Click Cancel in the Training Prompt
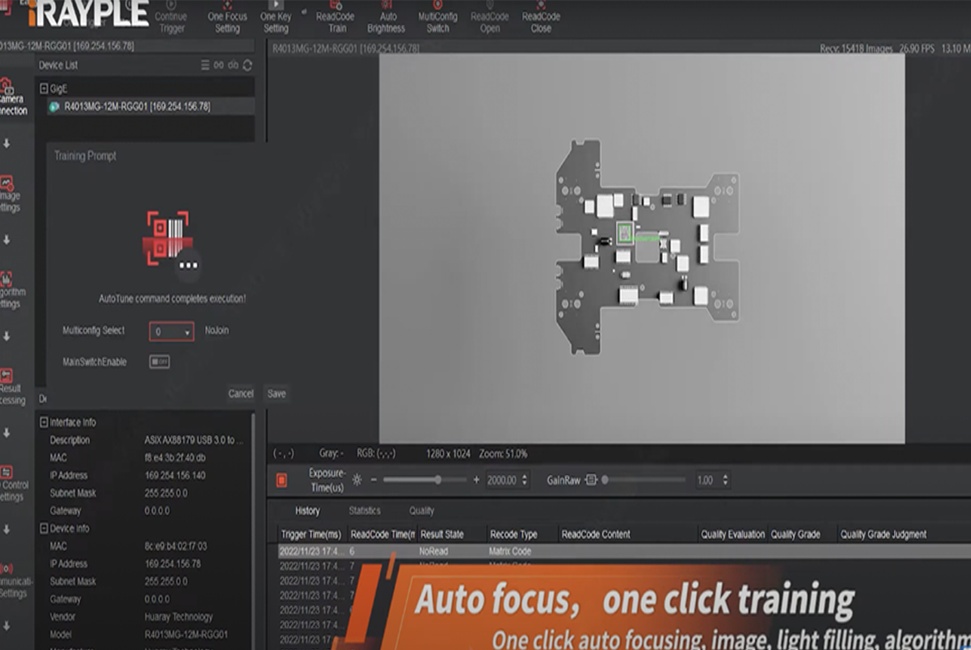 (x=240, y=394)
